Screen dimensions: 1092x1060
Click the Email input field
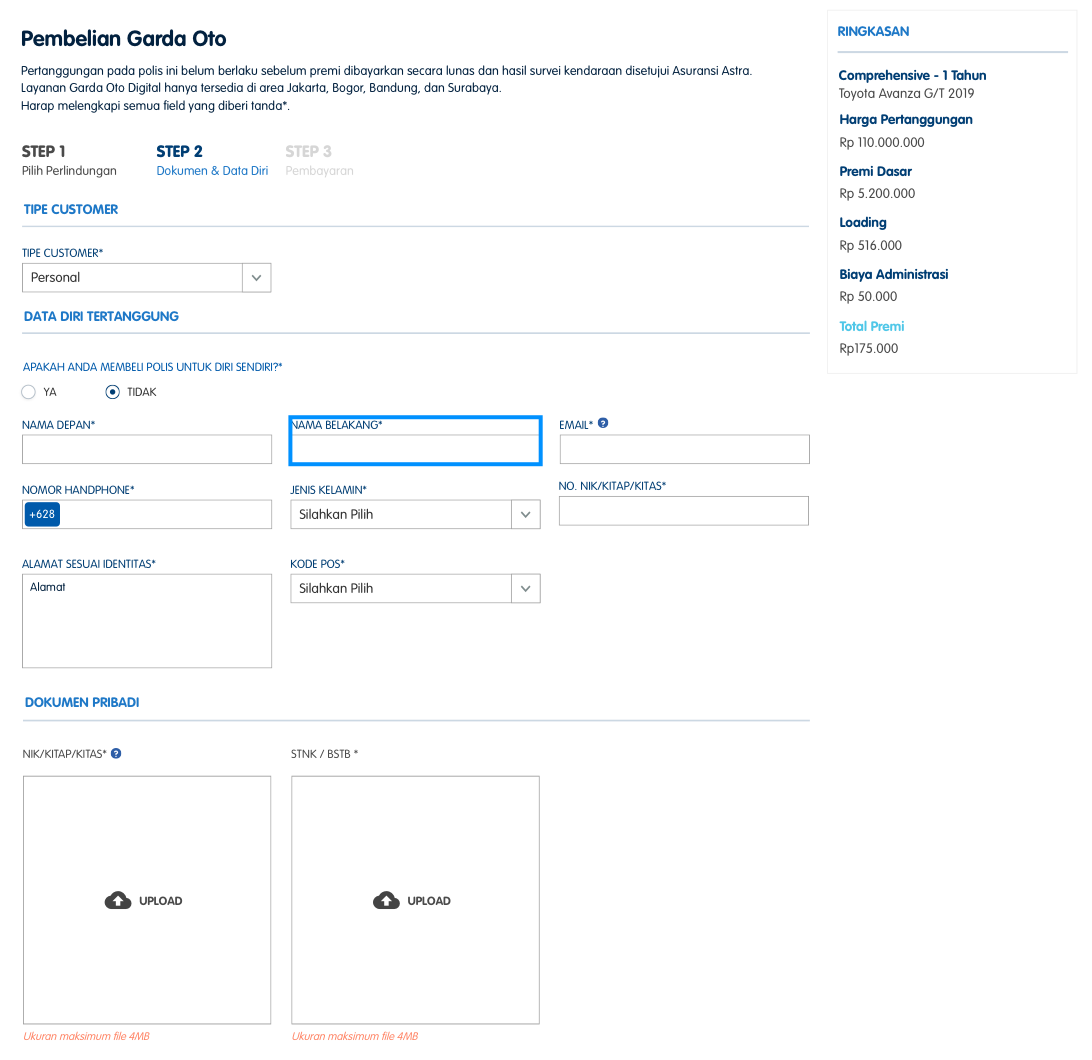685,449
